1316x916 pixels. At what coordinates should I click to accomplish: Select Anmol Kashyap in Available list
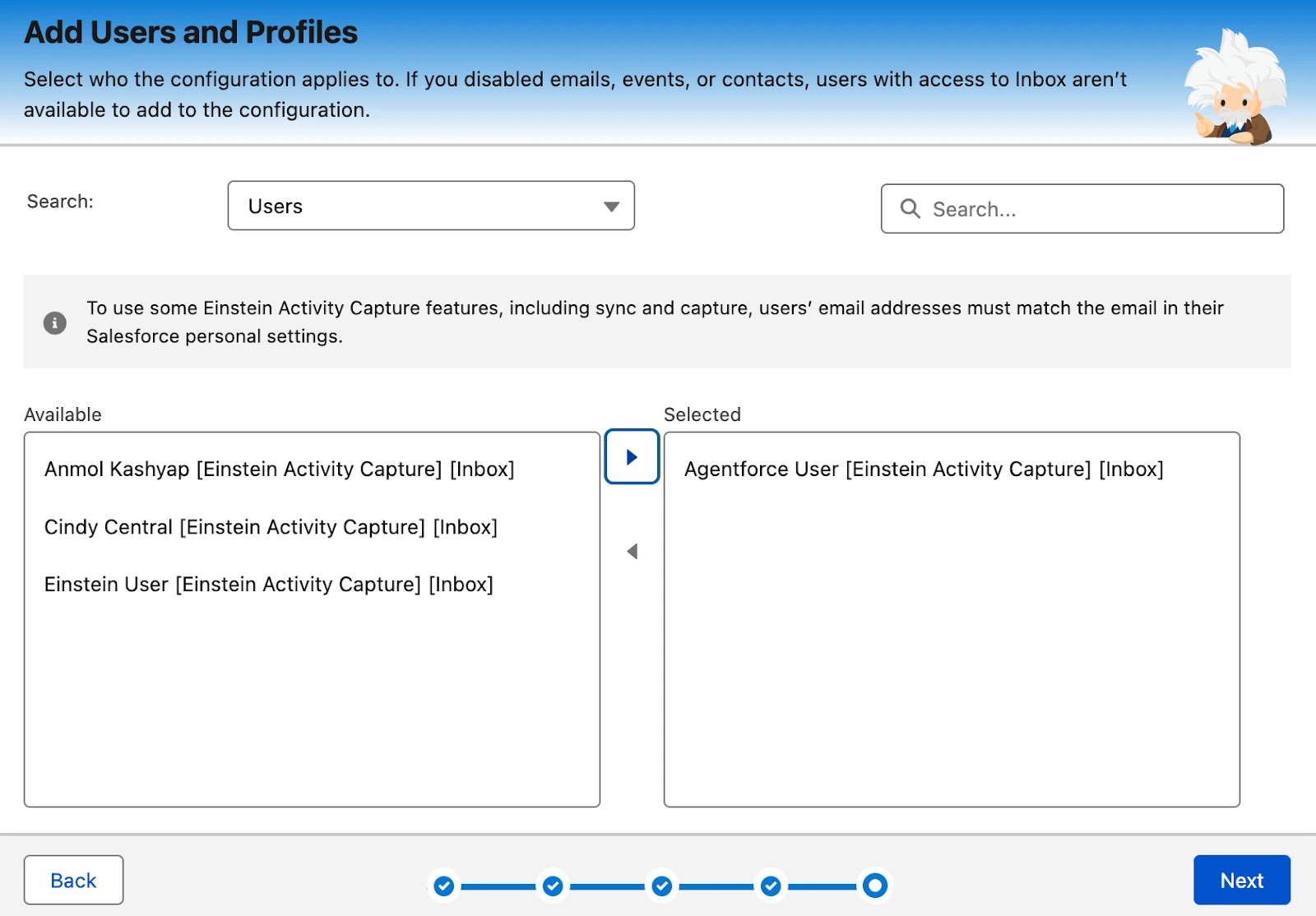coord(280,469)
